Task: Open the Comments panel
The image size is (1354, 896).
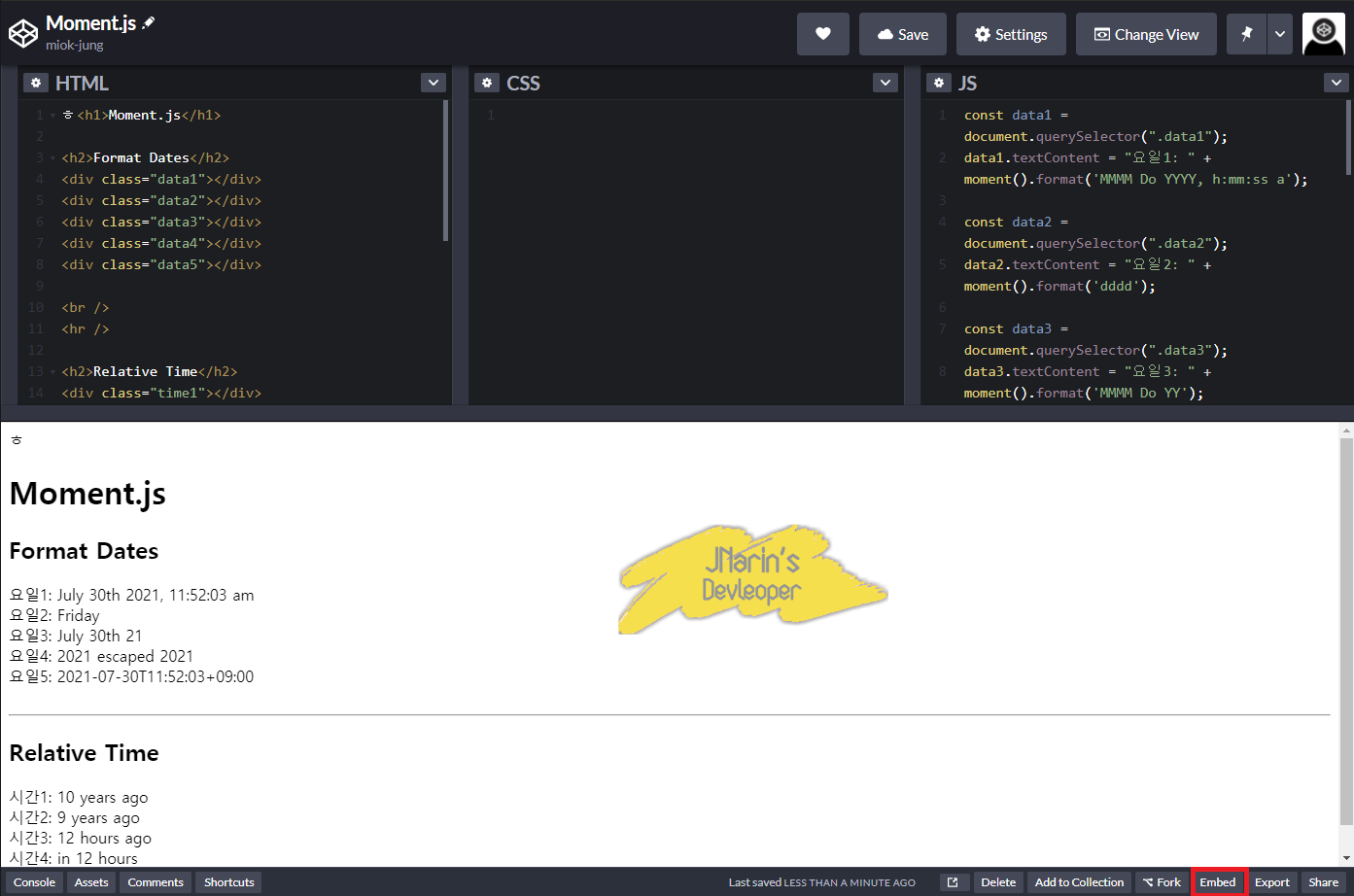Action: tap(156, 882)
